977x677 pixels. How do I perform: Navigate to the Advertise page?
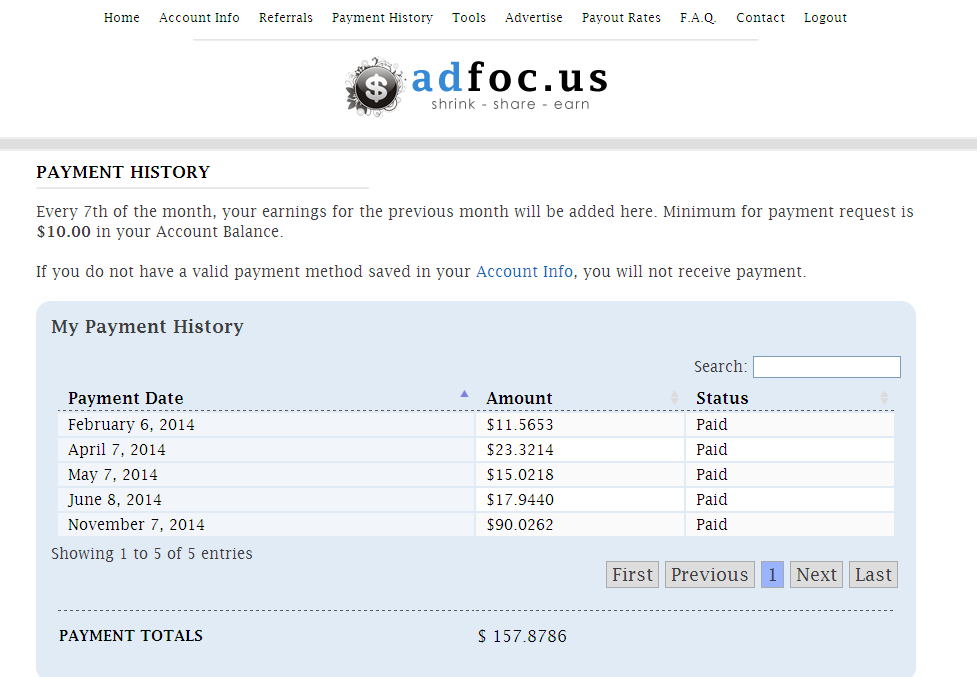tap(534, 18)
